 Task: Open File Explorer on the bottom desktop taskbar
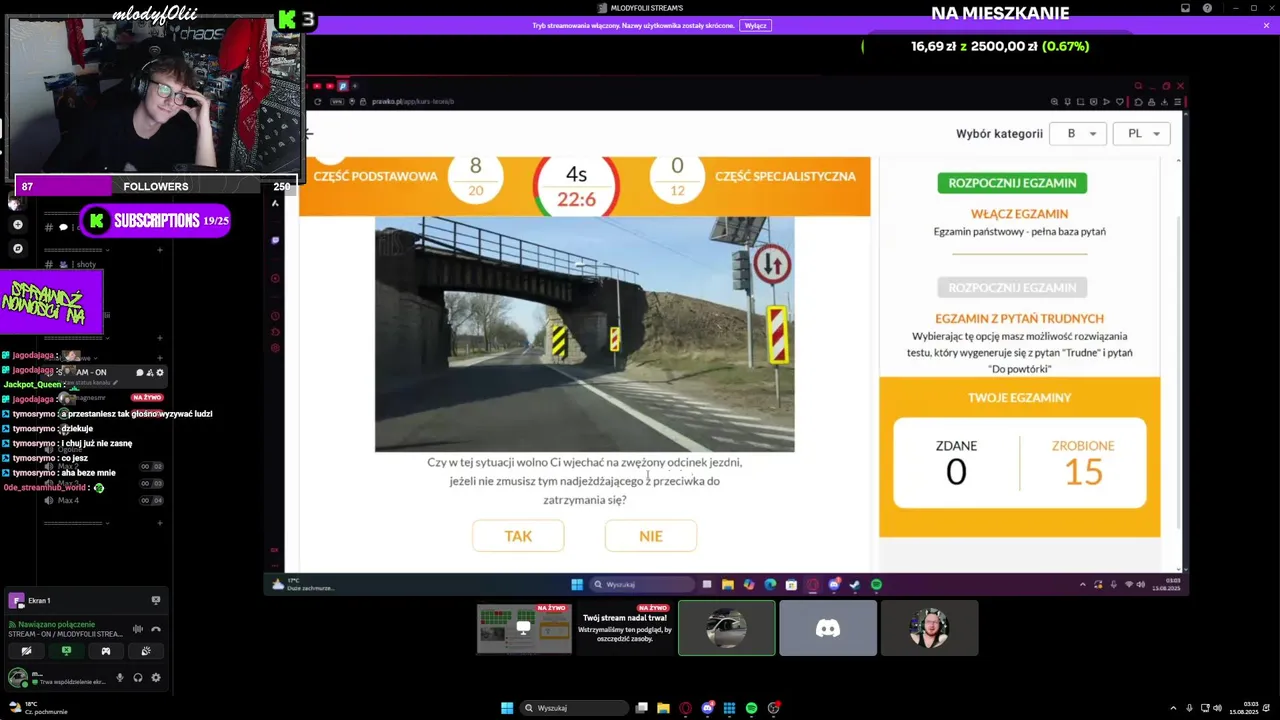click(663, 708)
